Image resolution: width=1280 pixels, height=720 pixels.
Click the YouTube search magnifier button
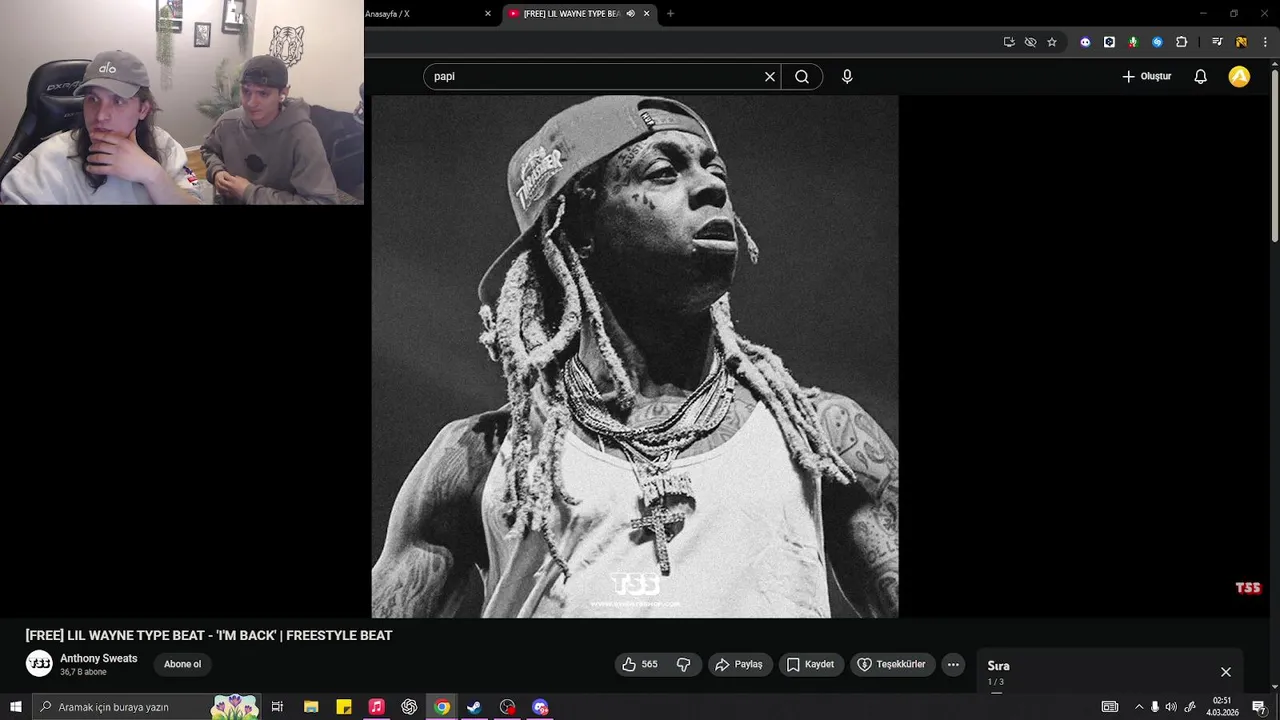coord(802,77)
